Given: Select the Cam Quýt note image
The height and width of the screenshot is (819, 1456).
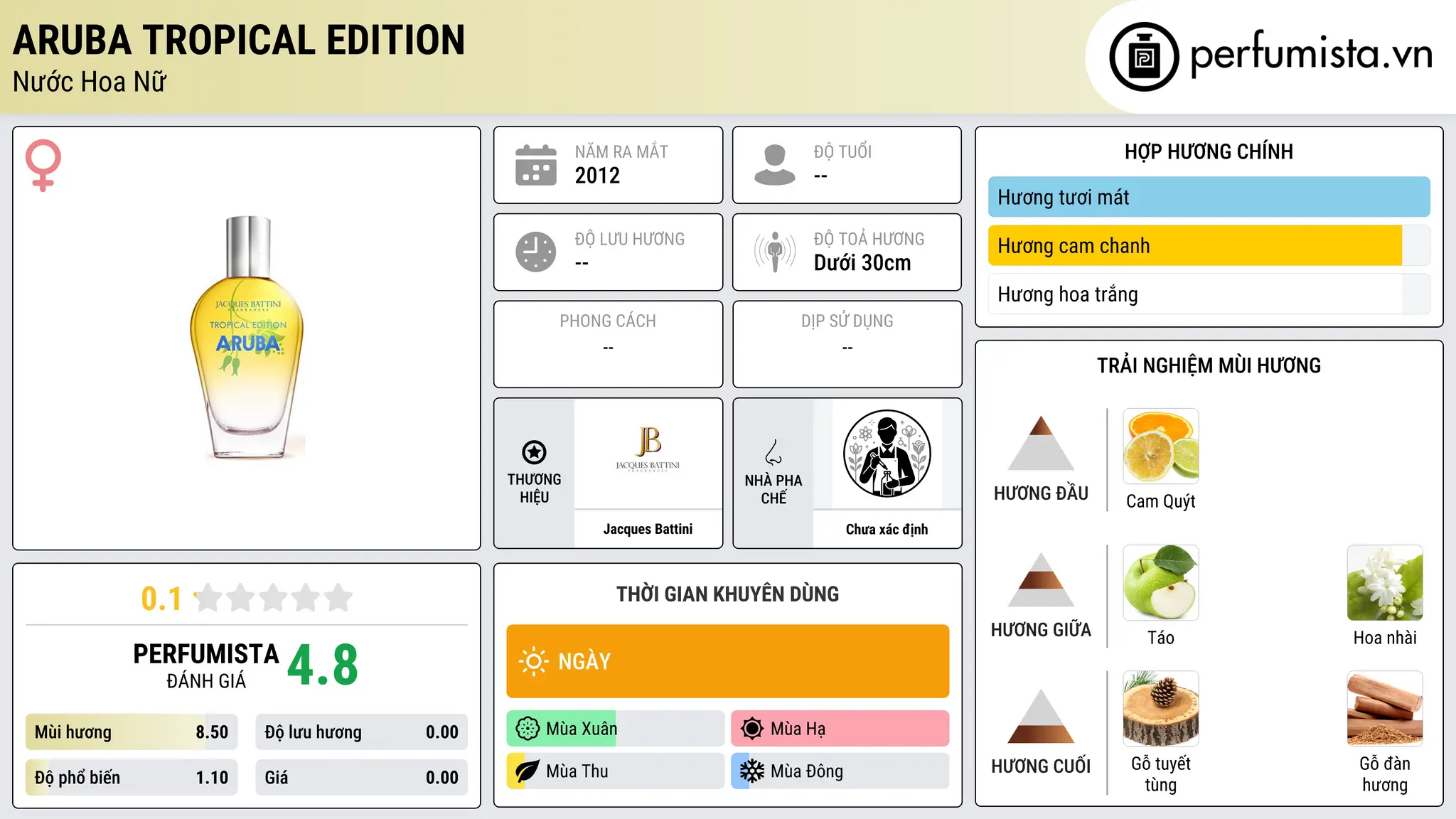Looking at the screenshot, I should [x=1161, y=446].
